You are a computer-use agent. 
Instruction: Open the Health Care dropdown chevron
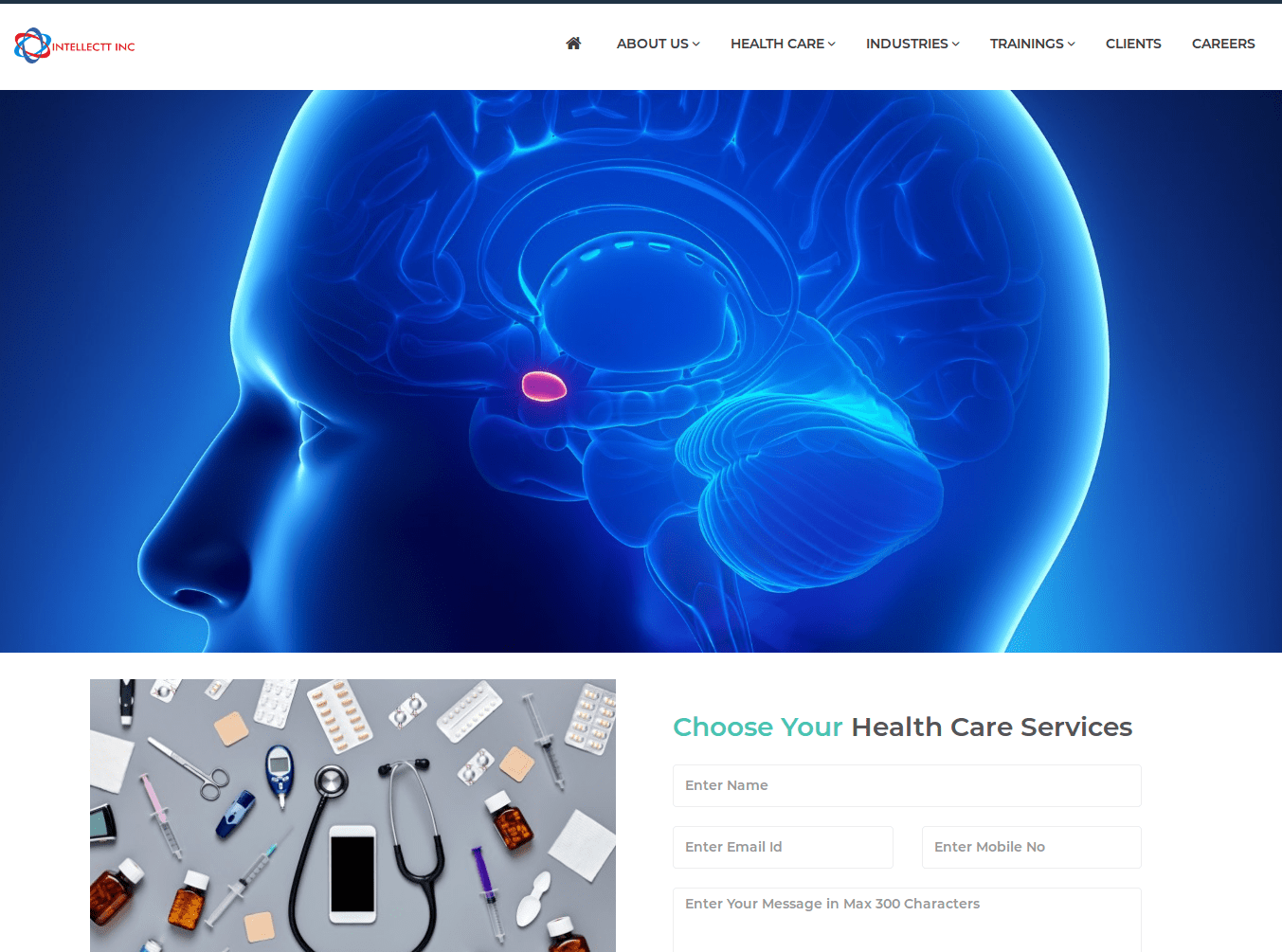(832, 45)
